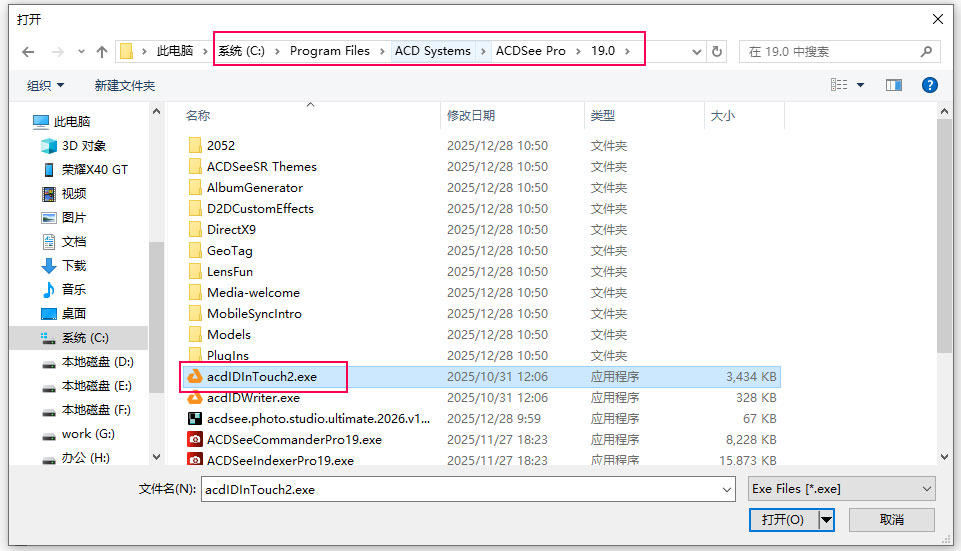Select the MobileSyncIntro folder
This screenshot has width=961, height=551.
tap(245, 314)
